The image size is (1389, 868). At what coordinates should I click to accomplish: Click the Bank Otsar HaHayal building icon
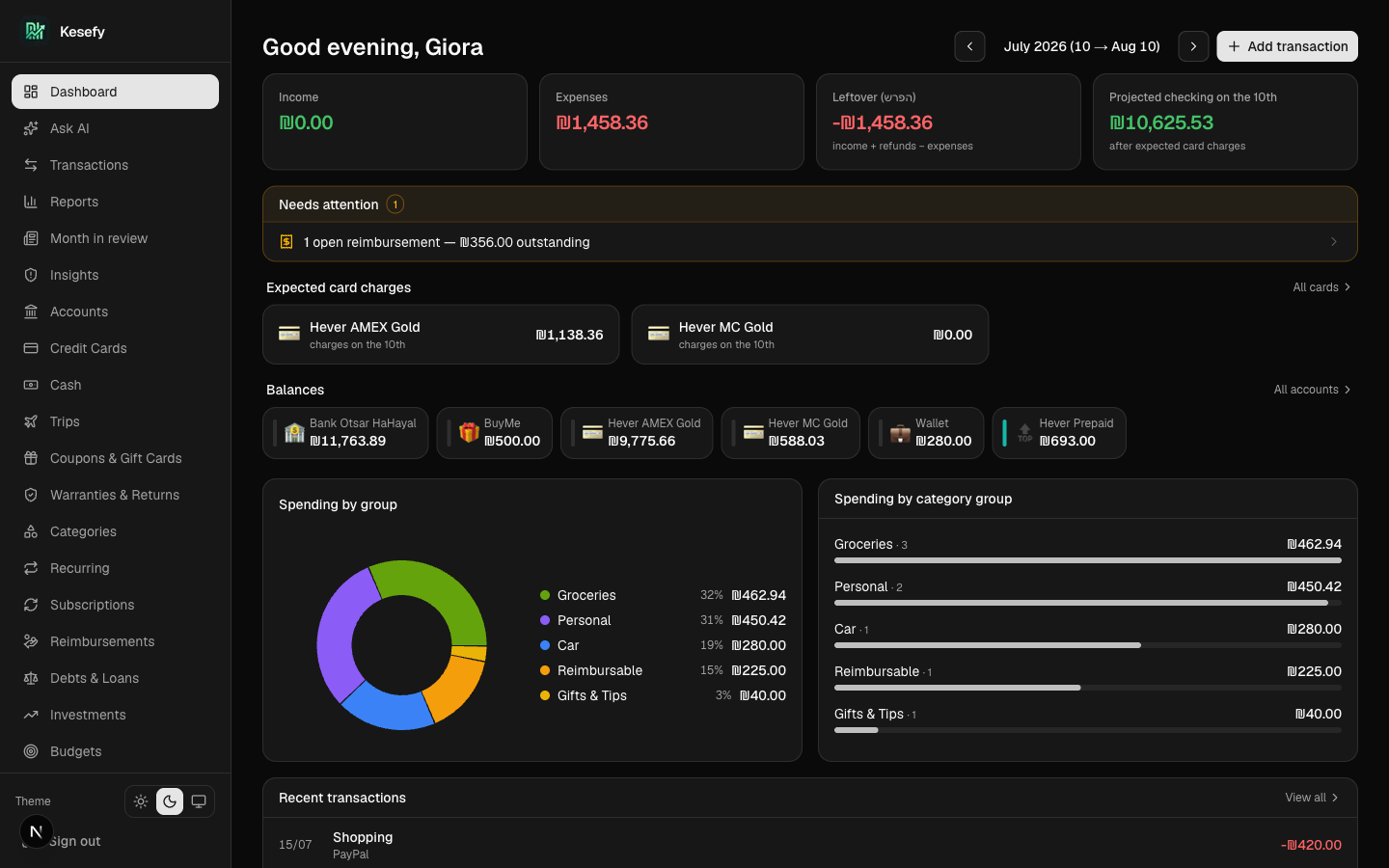294,433
